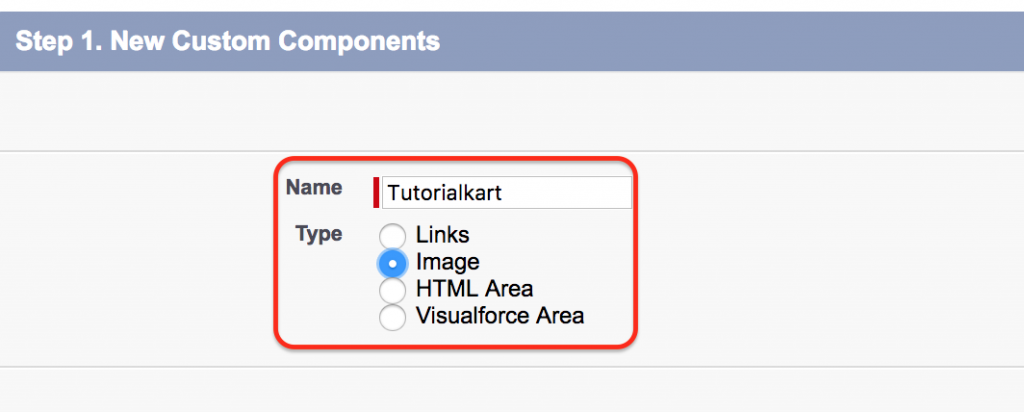The height and width of the screenshot is (412, 1024).
Task: Click the Image option label text
Action: tap(447, 262)
